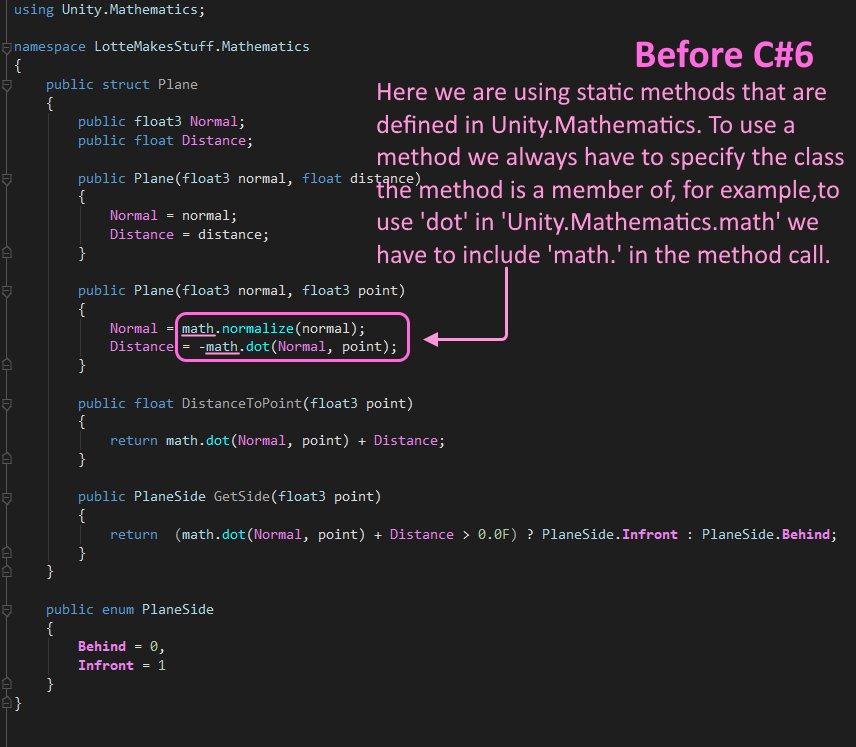Screen dimensions: 856x747
Task: Click 'LotteMakesStuff.Mathematics' namespace name
Action: (x=201, y=46)
